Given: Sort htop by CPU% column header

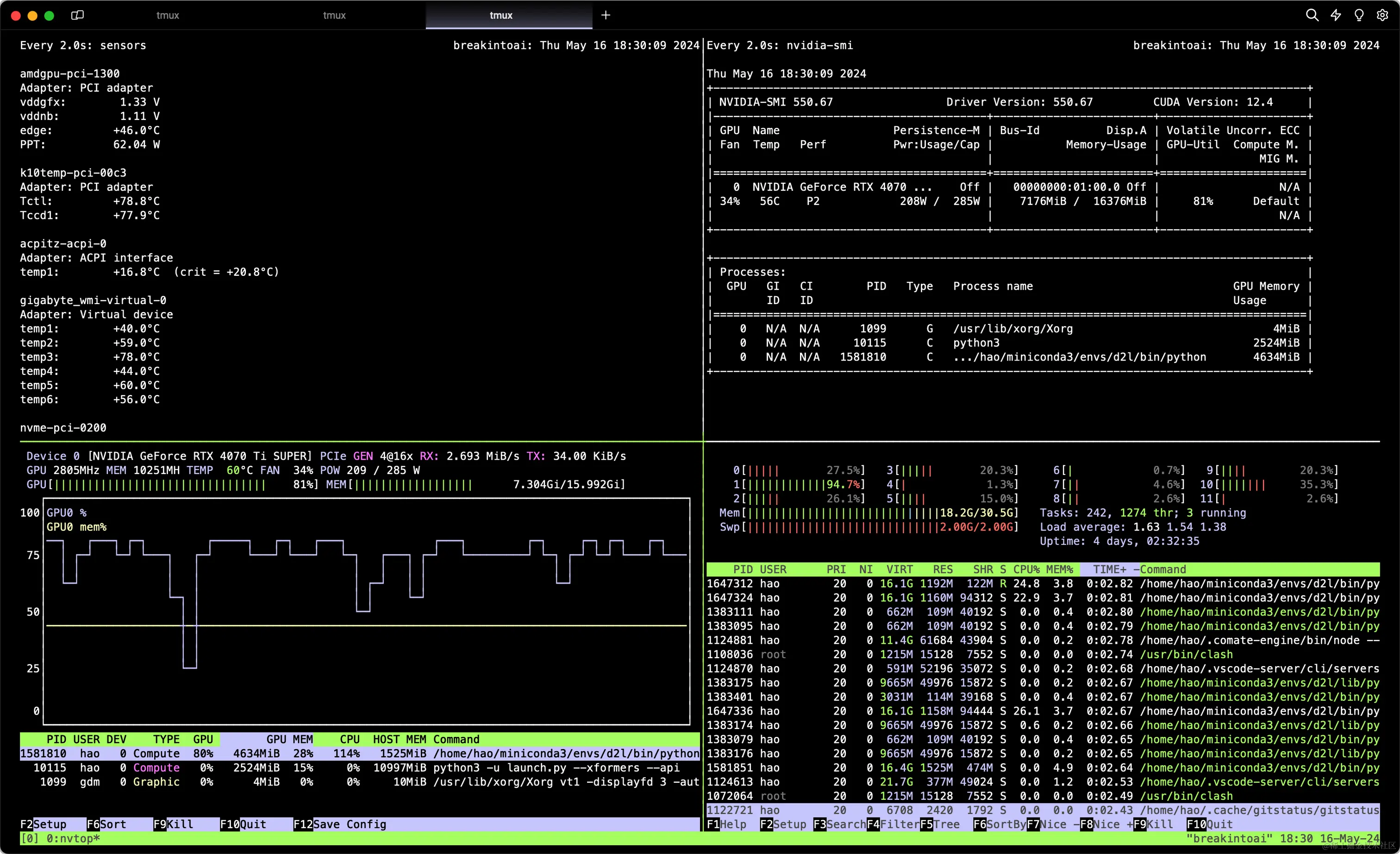Looking at the screenshot, I should point(1026,569).
